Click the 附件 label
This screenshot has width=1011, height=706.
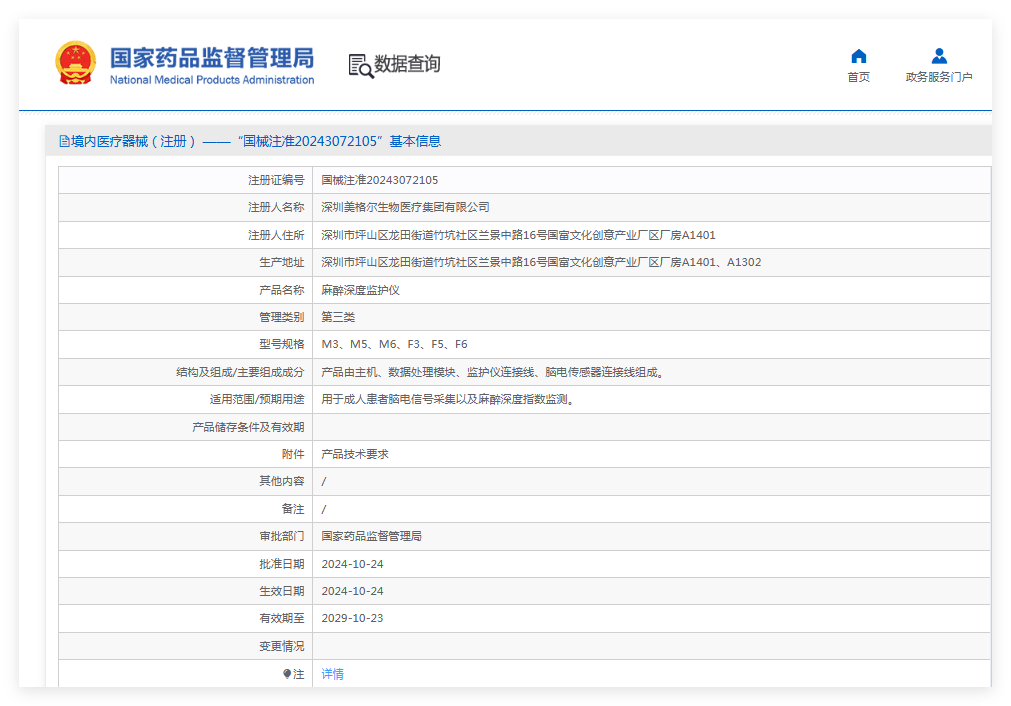[x=293, y=454]
